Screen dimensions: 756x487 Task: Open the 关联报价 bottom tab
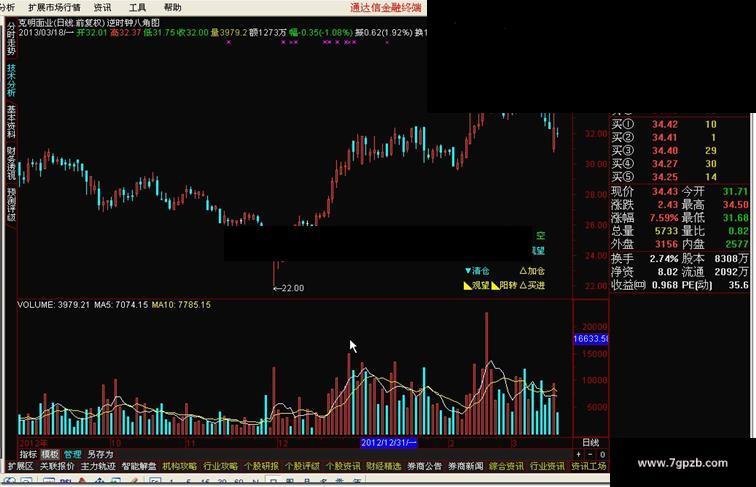57,466
